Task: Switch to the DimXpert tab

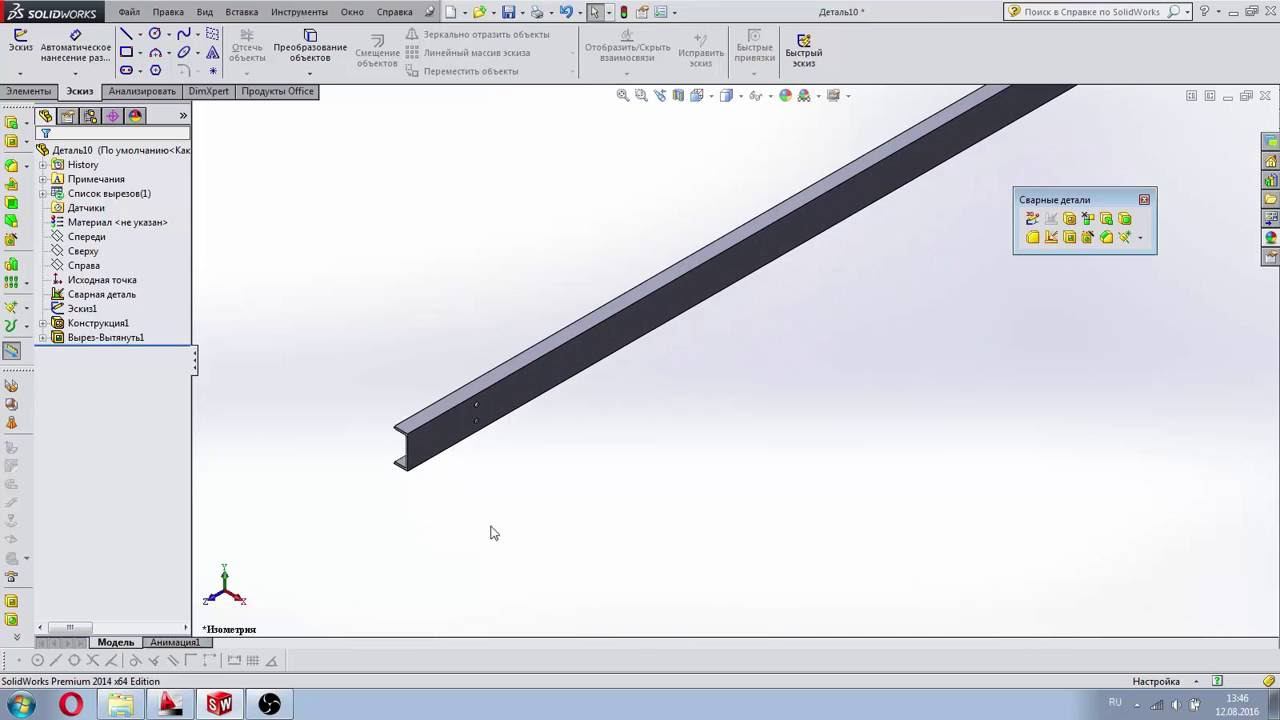Action: 208,91
